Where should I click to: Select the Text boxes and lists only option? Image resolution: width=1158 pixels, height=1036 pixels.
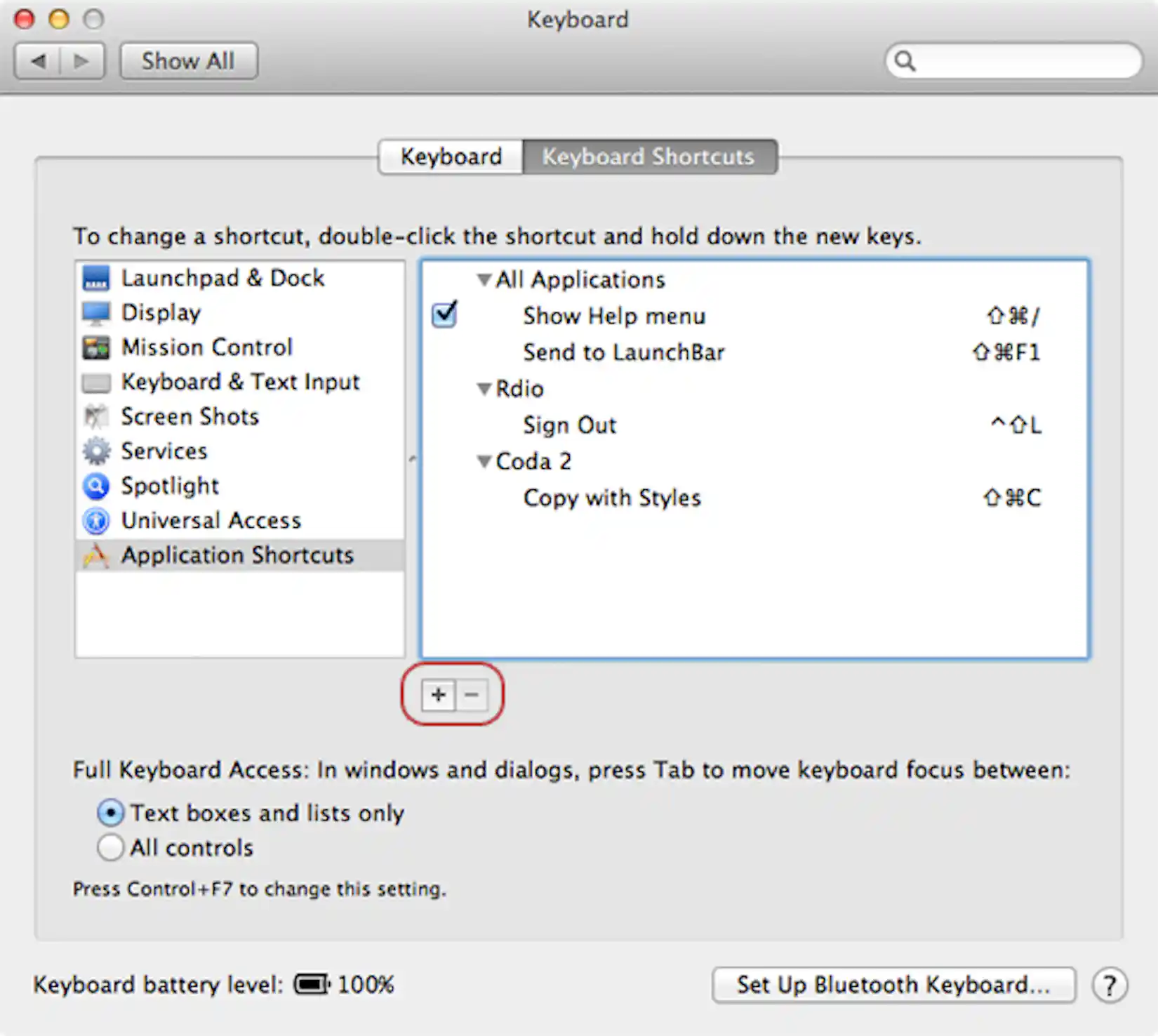[x=110, y=813]
